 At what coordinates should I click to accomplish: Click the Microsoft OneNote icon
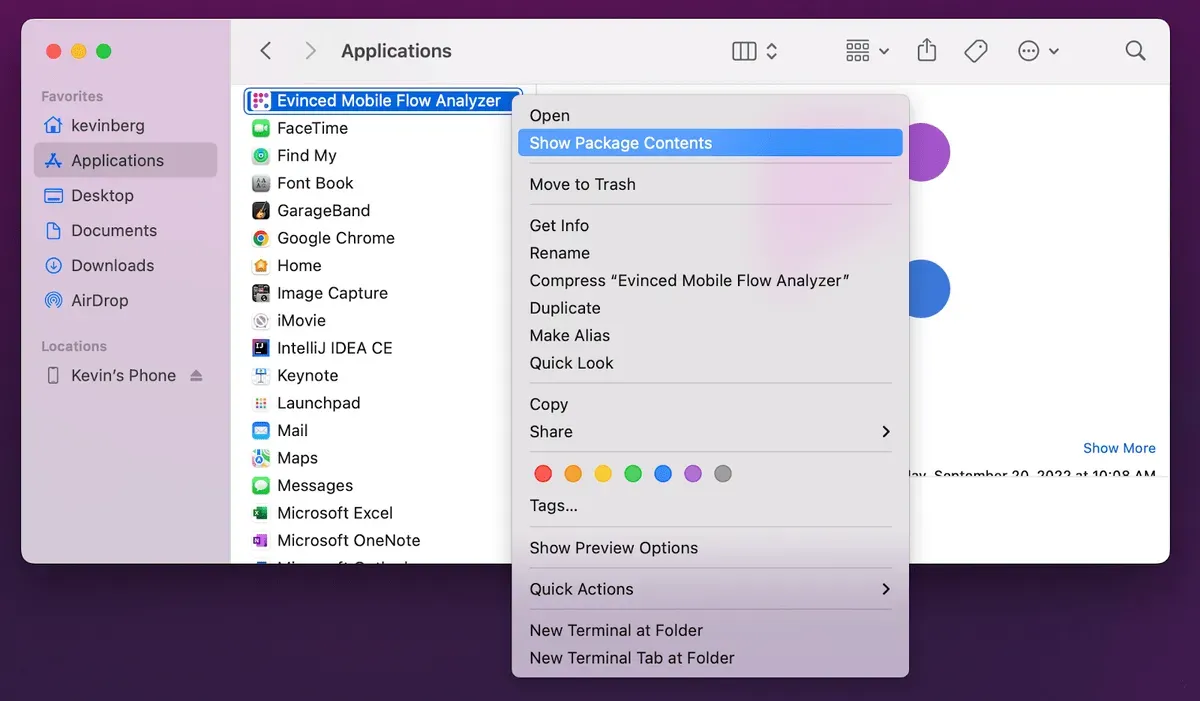click(260, 541)
